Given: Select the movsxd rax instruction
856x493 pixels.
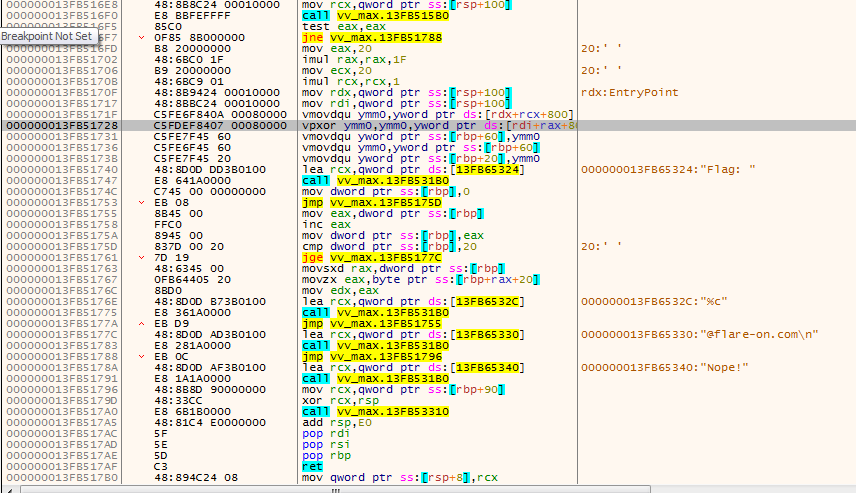Looking at the screenshot, I should [x=403, y=269].
